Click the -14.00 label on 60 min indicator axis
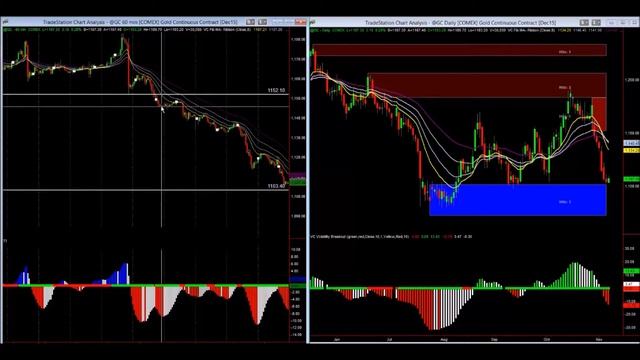Image resolution: width=640 pixels, height=360 pixels. tap(296, 335)
